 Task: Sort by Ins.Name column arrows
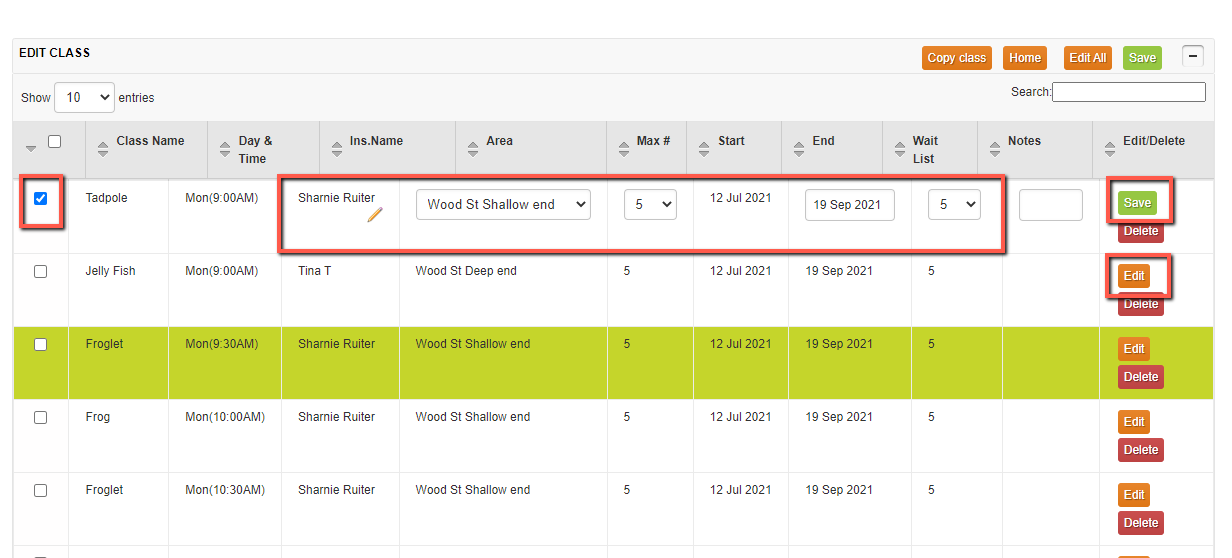[x=337, y=149]
